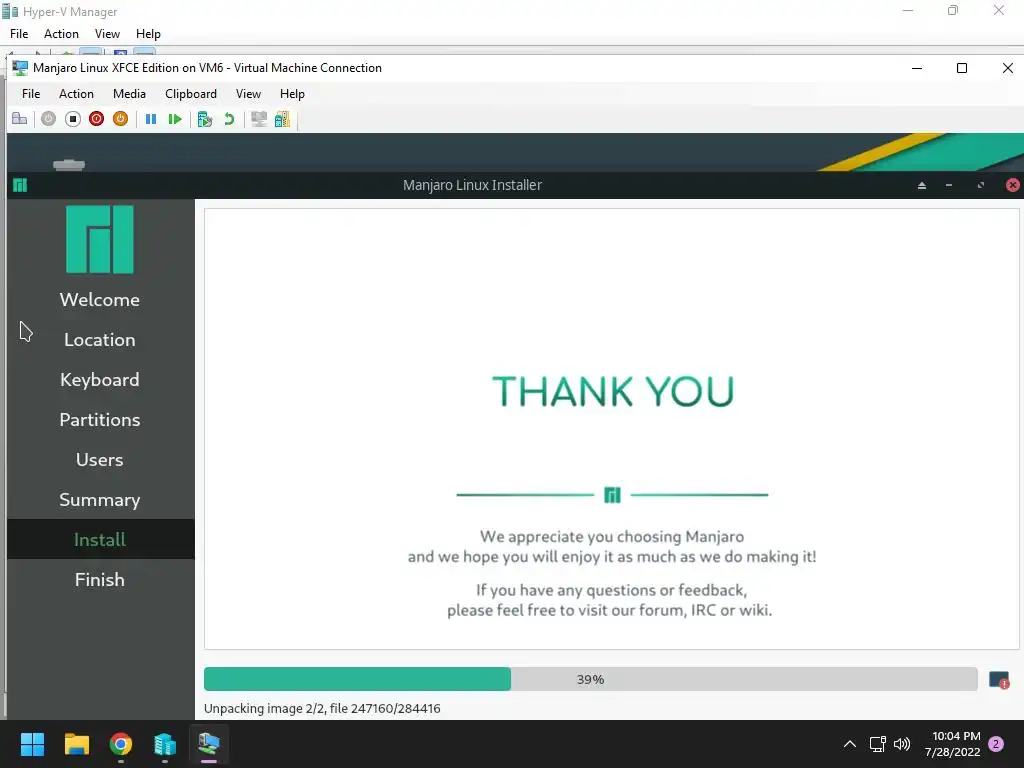Click the large Manjaro logo in sidebar

[x=100, y=239]
